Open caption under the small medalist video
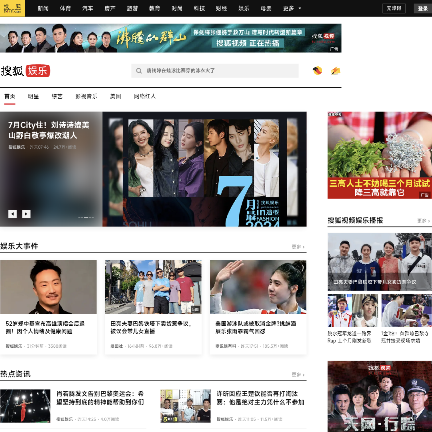 tap(350, 337)
